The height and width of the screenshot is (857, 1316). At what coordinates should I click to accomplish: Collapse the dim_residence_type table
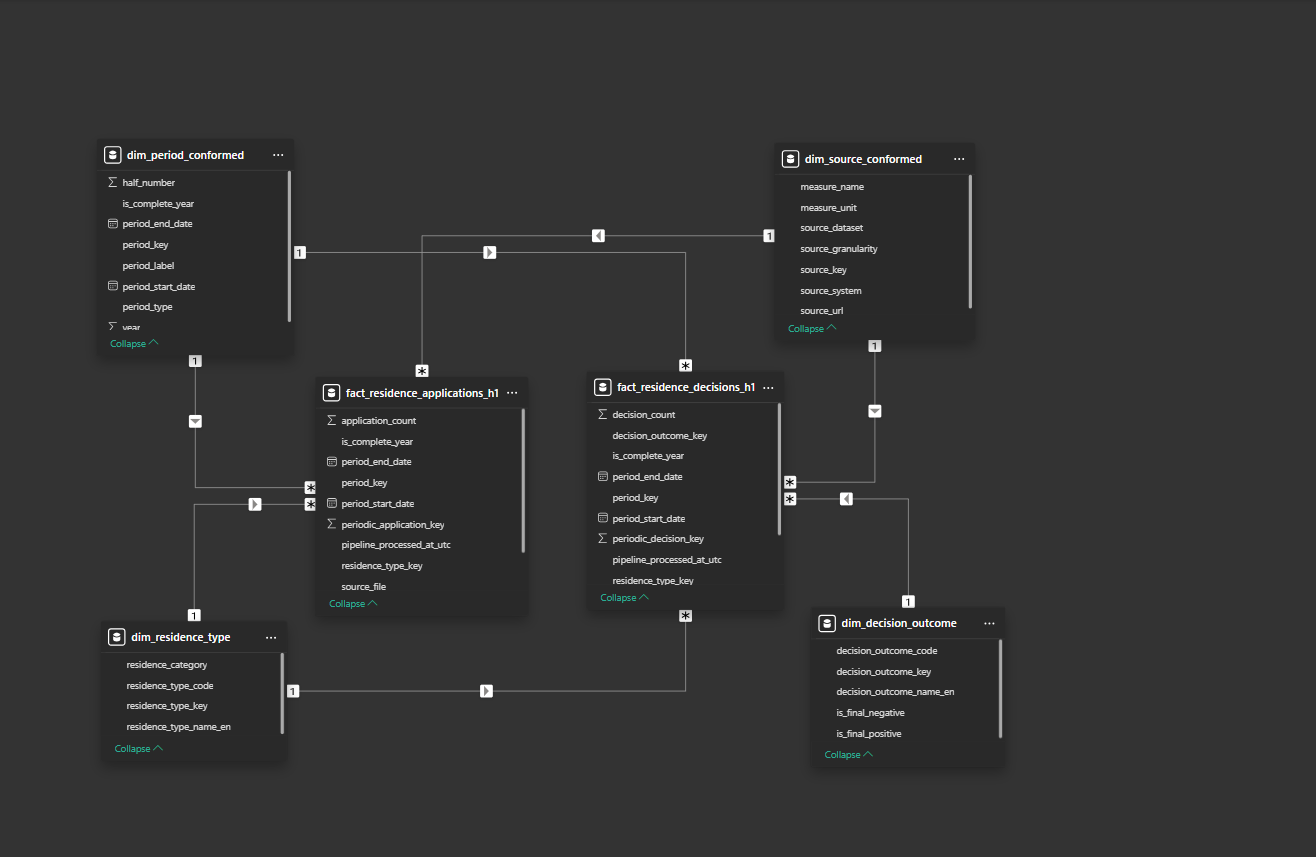(139, 748)
